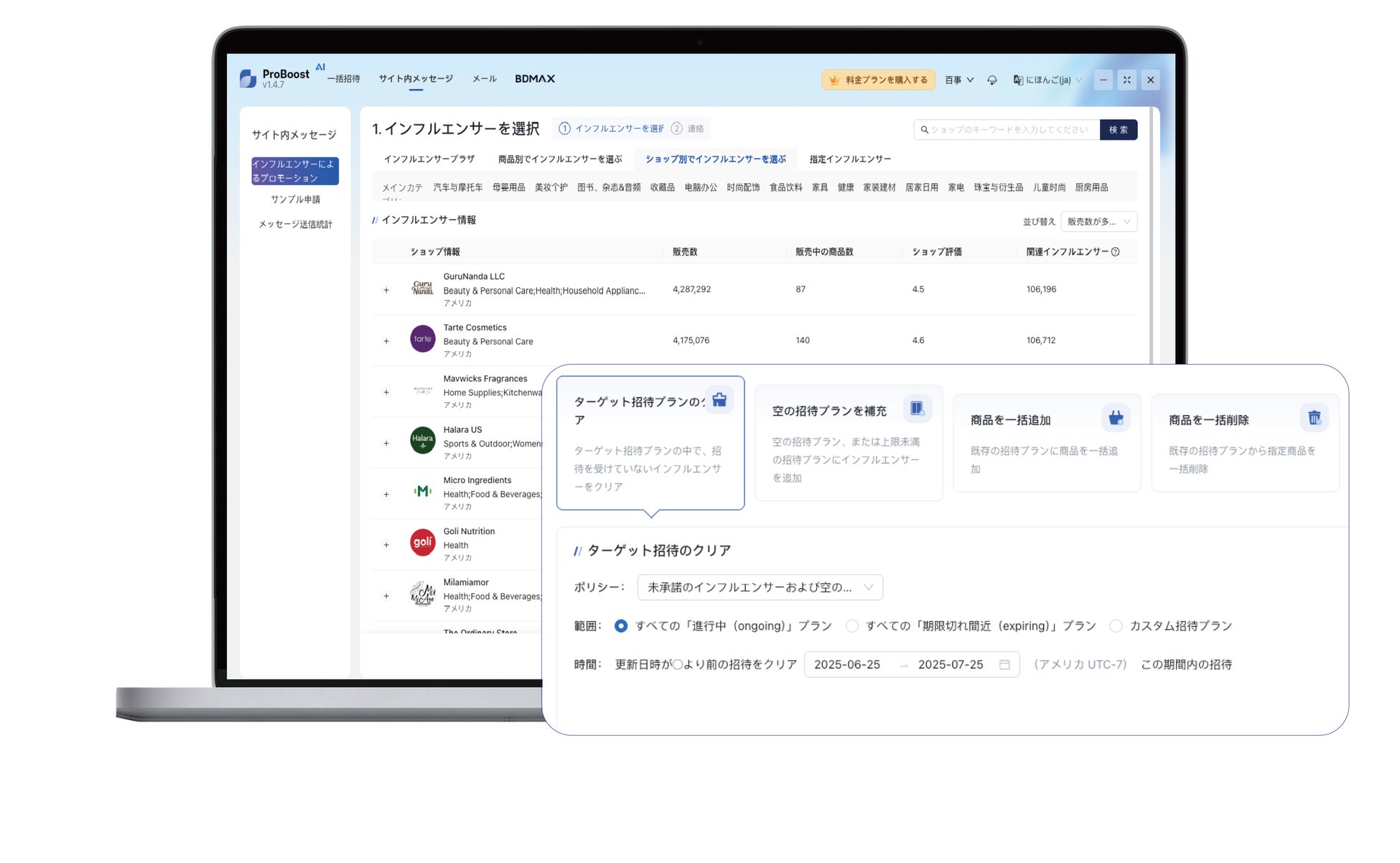
Task: Expand the Halara US row
Action: [386, 443]
